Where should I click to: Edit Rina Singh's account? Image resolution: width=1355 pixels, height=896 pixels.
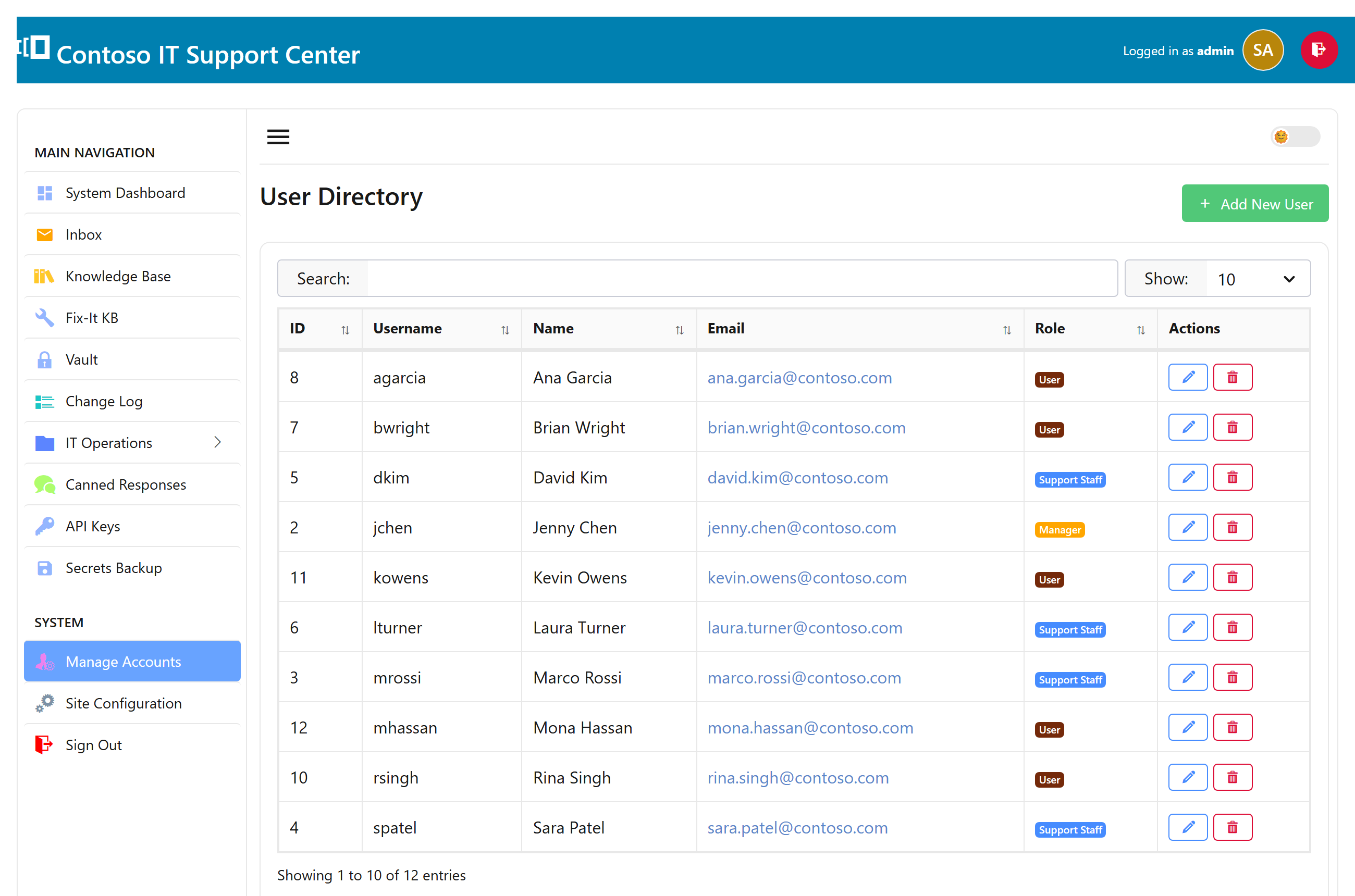click(x=1188, y=777)
